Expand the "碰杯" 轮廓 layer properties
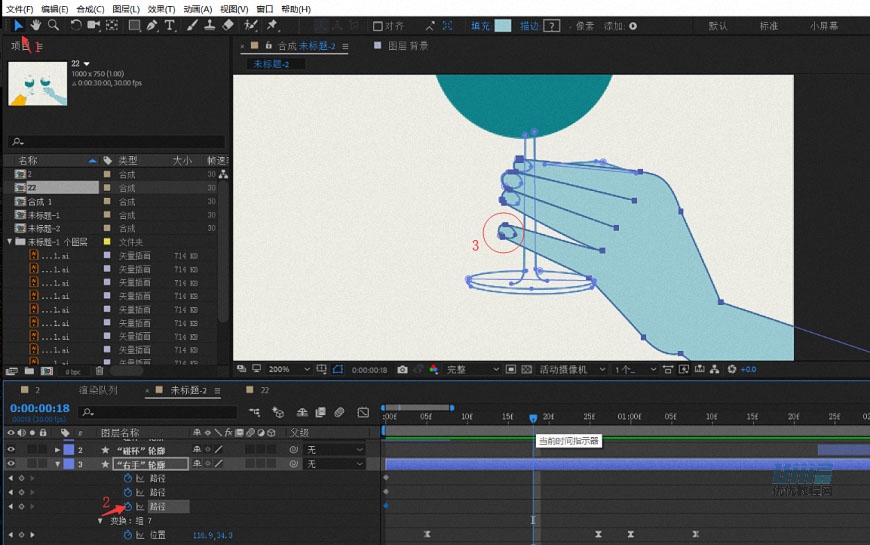 click(x=58, y=450)
